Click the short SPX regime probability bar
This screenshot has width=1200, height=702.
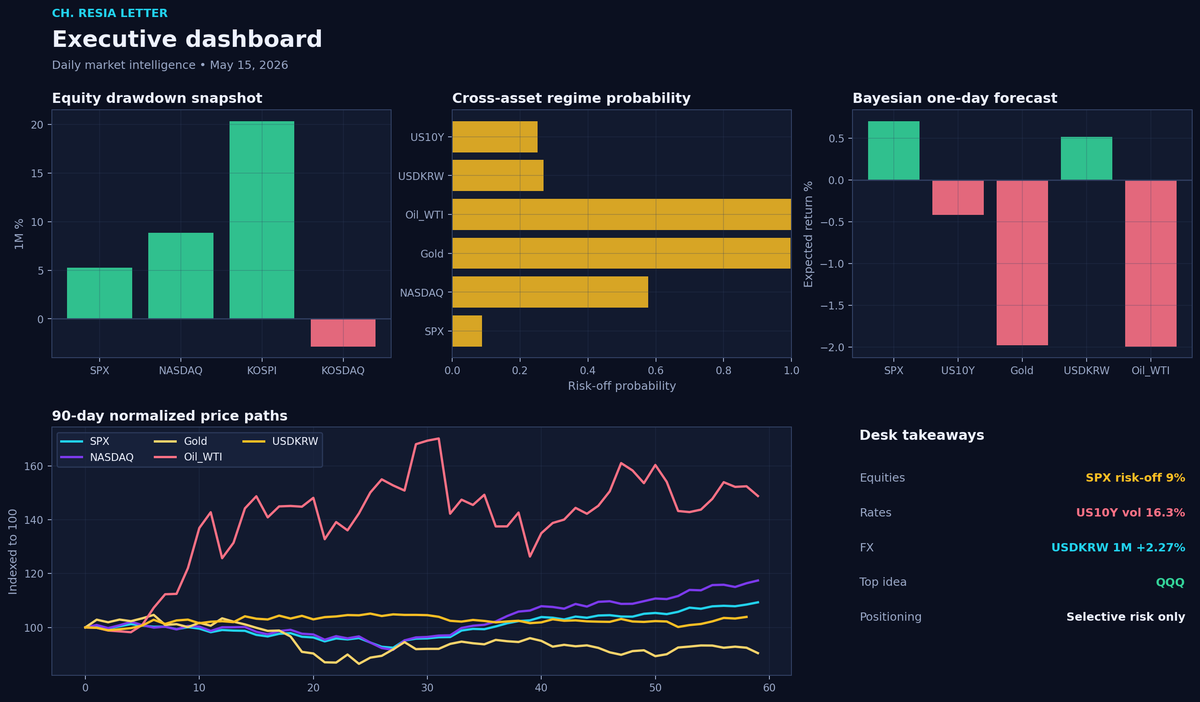[467, 331]
